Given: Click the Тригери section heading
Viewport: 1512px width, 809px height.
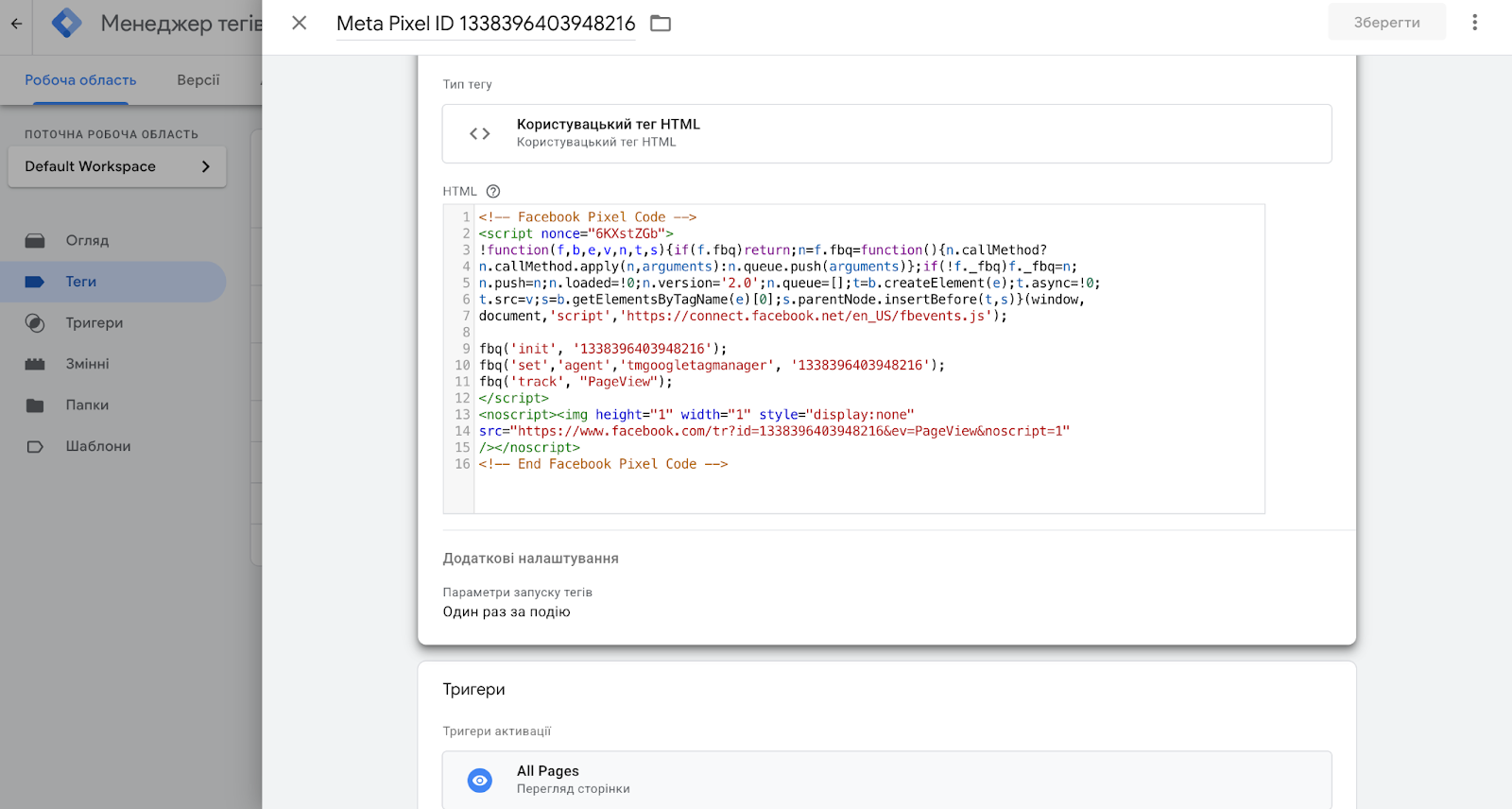Looking at the screenshot, I should pos(473,689).
